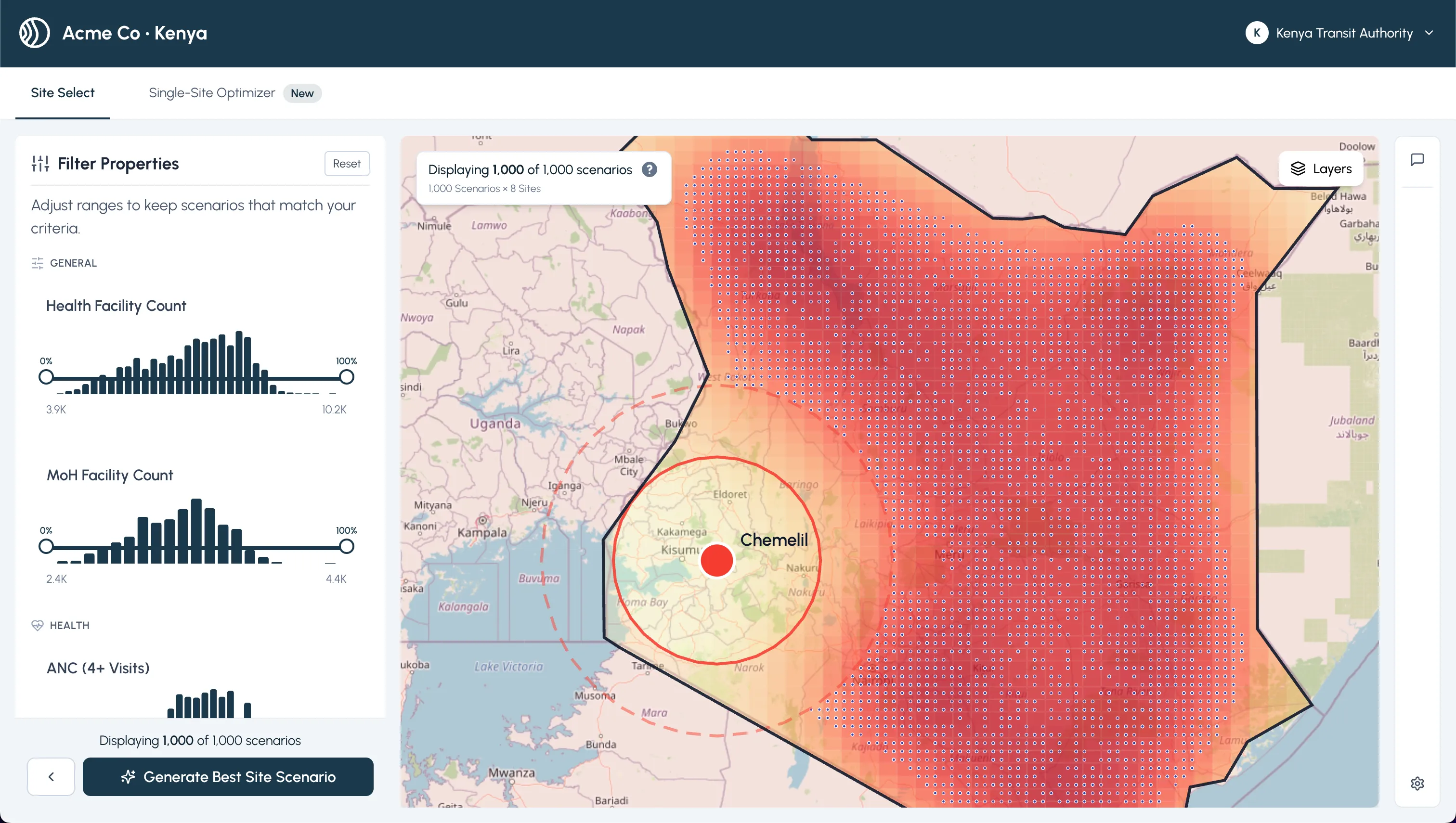Click the New badge next to Single-Site Optimizer

pyautogui.click(x=302, y=93)
